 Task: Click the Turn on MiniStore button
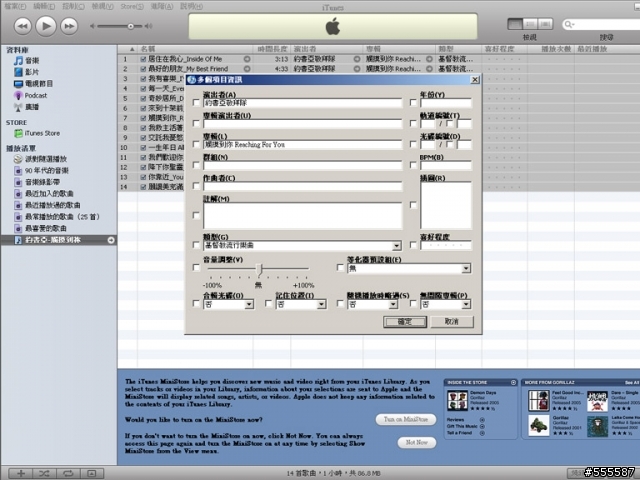point(406,419)
